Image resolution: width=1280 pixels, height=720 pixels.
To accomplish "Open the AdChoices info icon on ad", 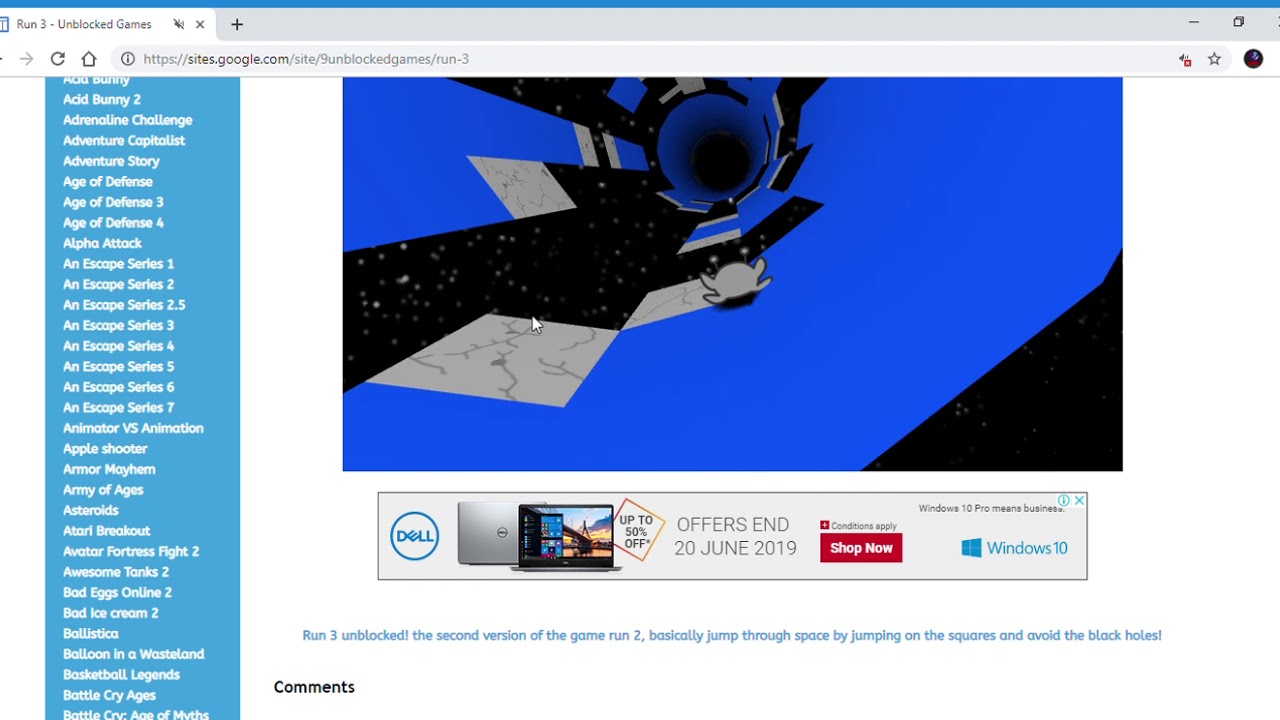I will point(1064,500).
